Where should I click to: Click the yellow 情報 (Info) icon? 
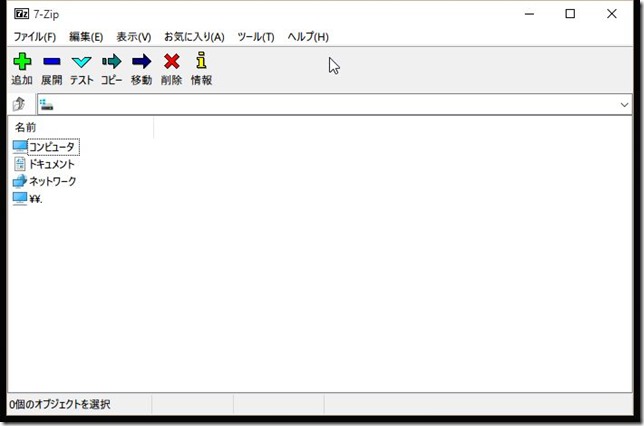pyautogui.click(x=201, y=60)
